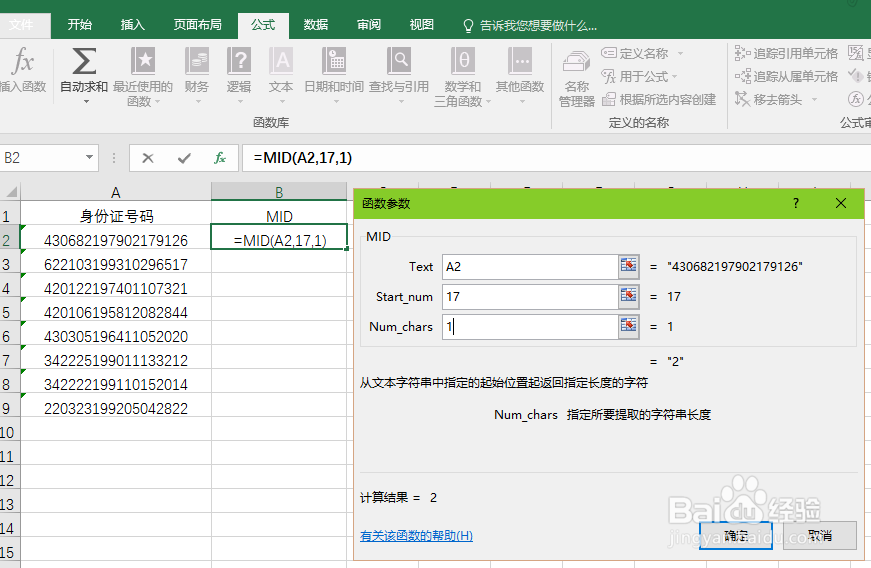The height and width of the screenshot is (568, 871).
Task: Click Define Name (定义名称) button
Action: [x=635, y=53]
